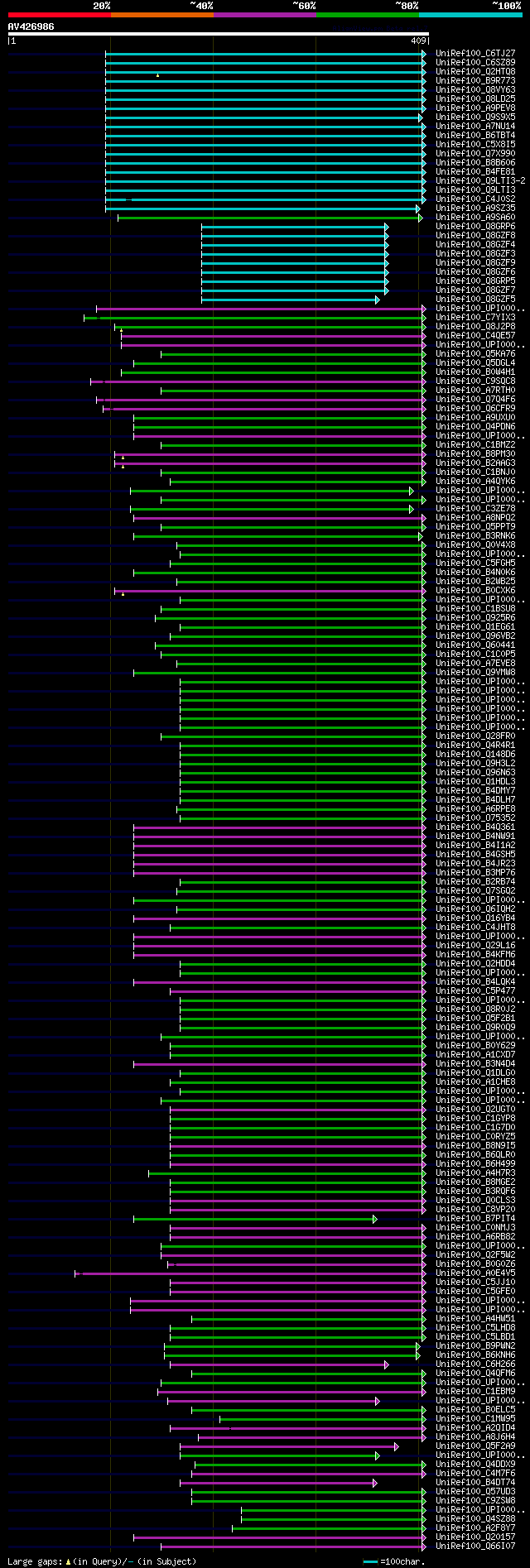Click the white query sequence ruler bar
530x1568 pixels.
click(x=218, y=34)
